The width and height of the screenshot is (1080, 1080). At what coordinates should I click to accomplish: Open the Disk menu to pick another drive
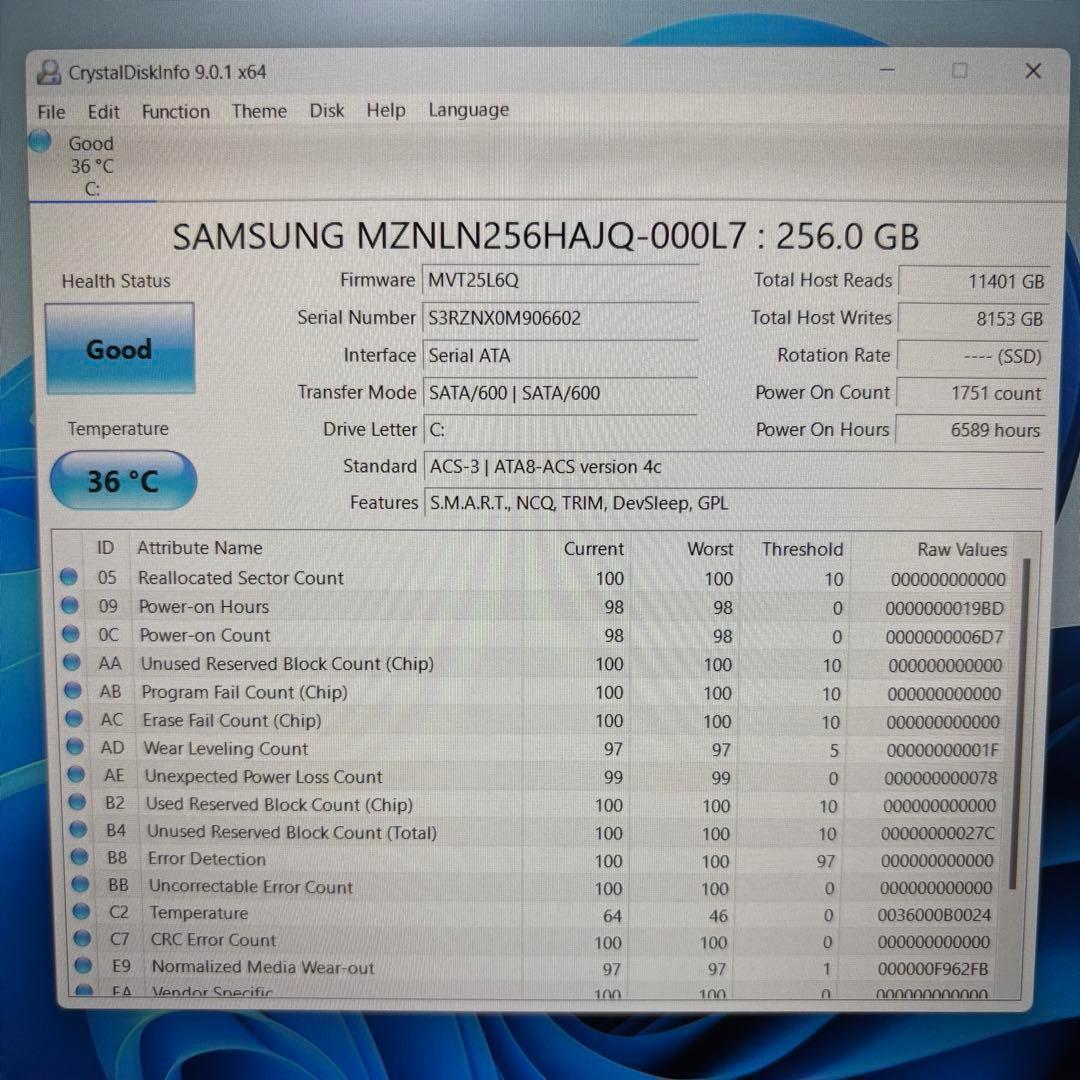click(x=326, y=110)
